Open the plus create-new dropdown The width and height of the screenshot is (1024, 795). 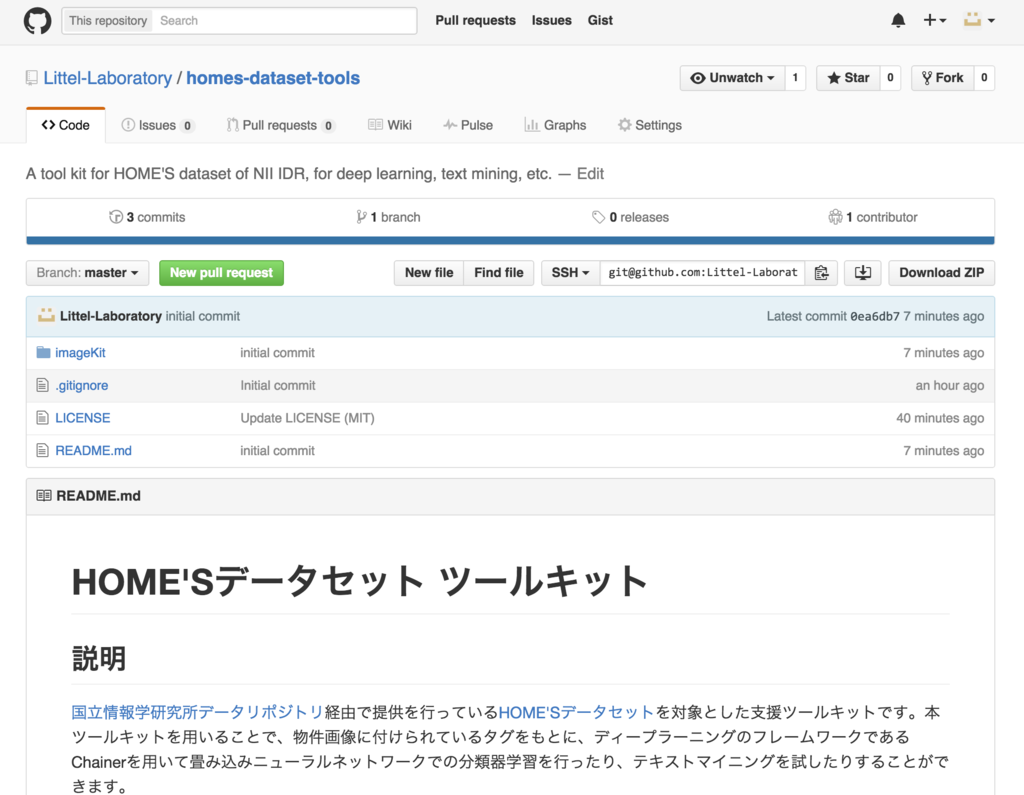click(x=935, y=21)
